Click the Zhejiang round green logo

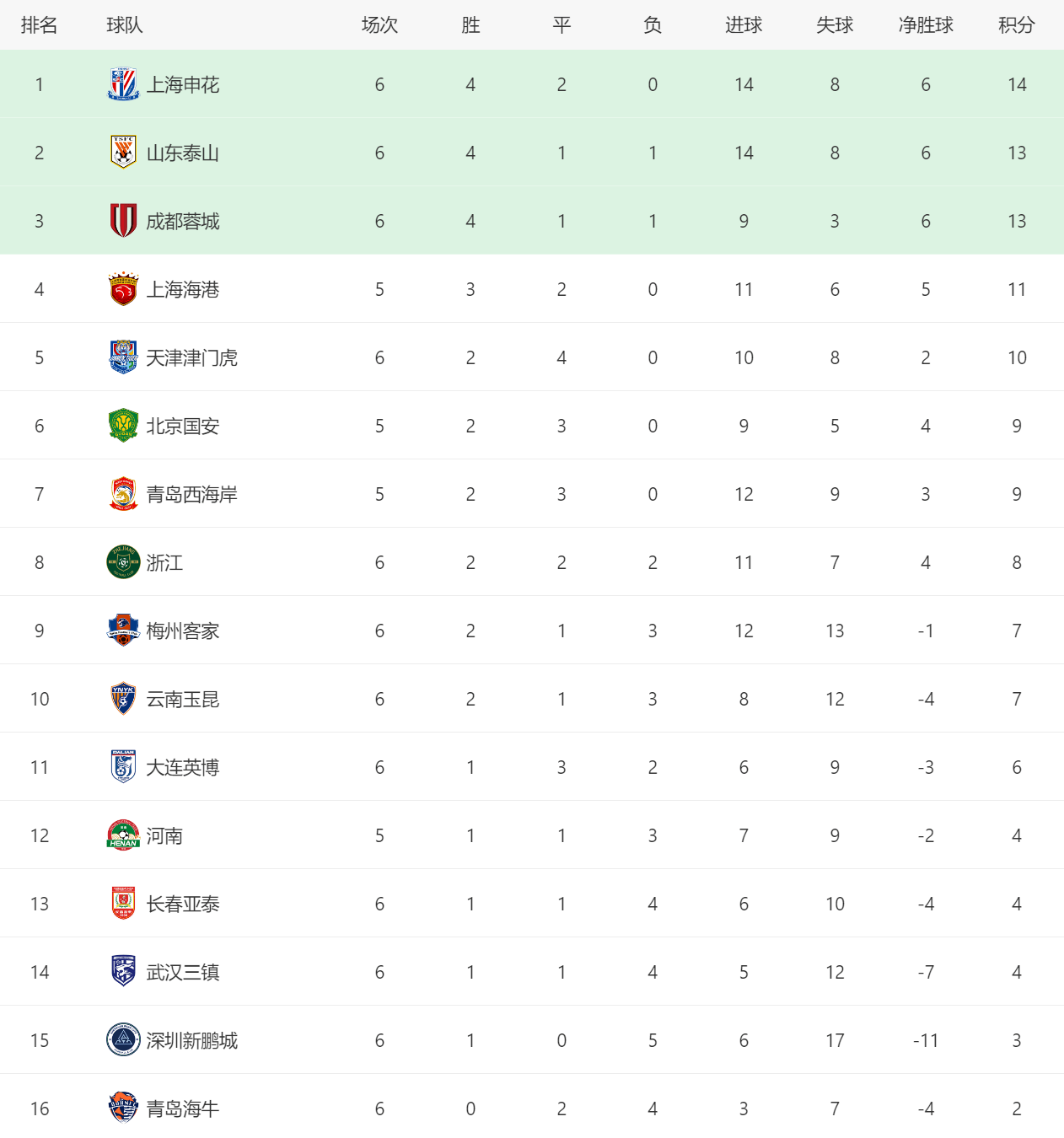click(123, 562)
